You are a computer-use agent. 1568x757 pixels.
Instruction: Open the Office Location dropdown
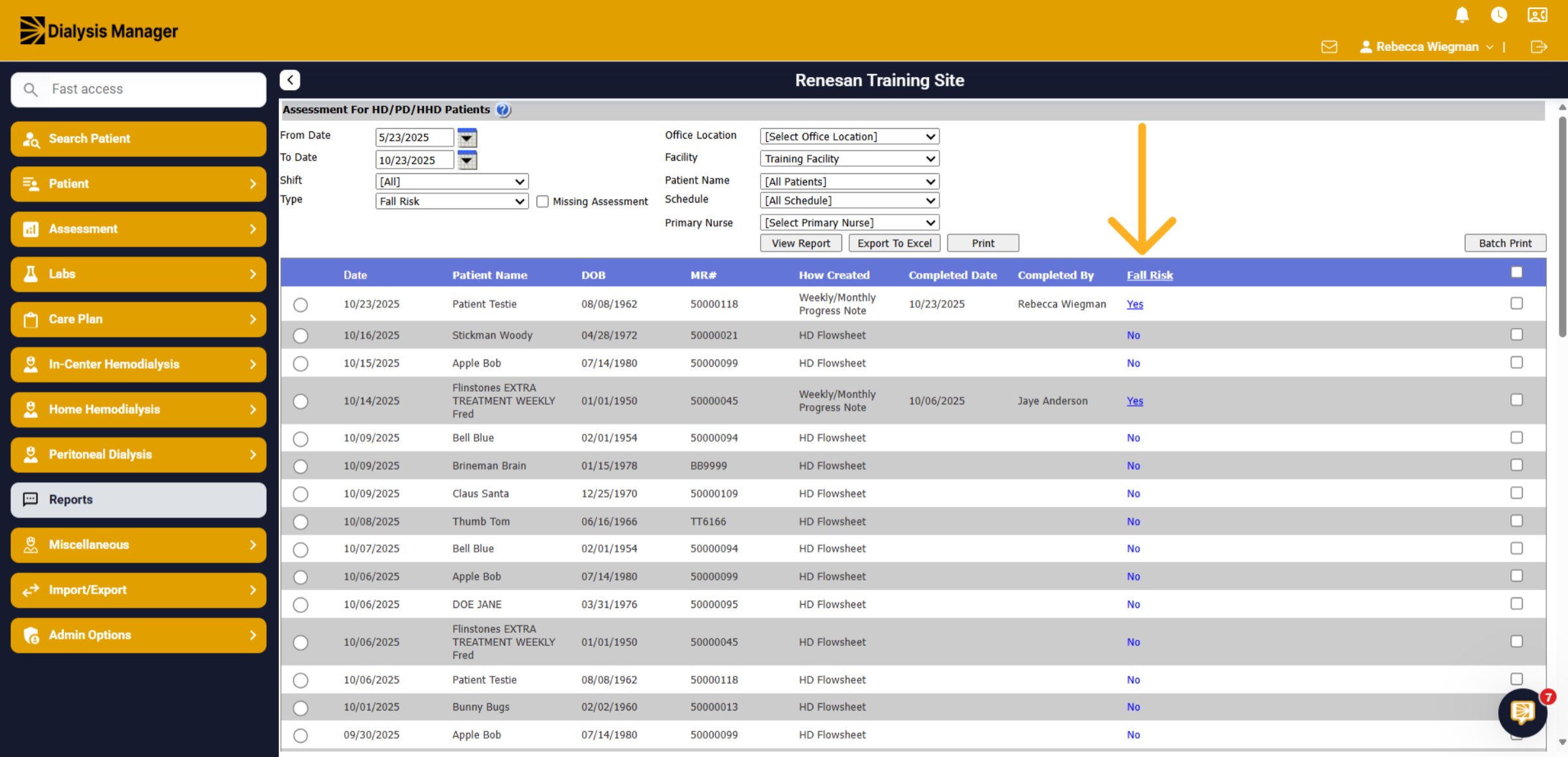849,137
